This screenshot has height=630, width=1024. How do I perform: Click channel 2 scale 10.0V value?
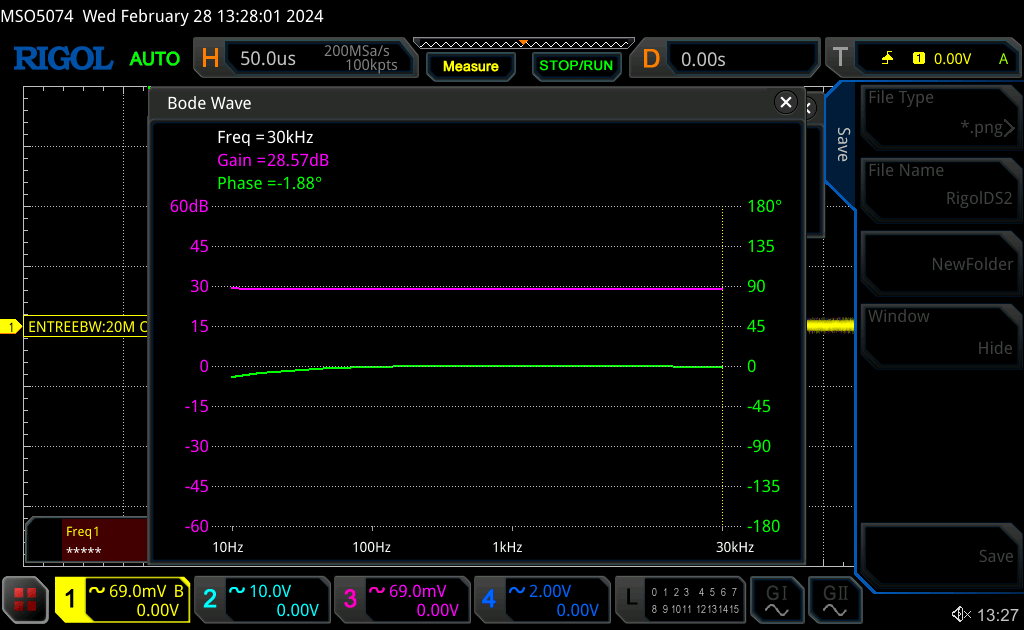coord(270,591)
